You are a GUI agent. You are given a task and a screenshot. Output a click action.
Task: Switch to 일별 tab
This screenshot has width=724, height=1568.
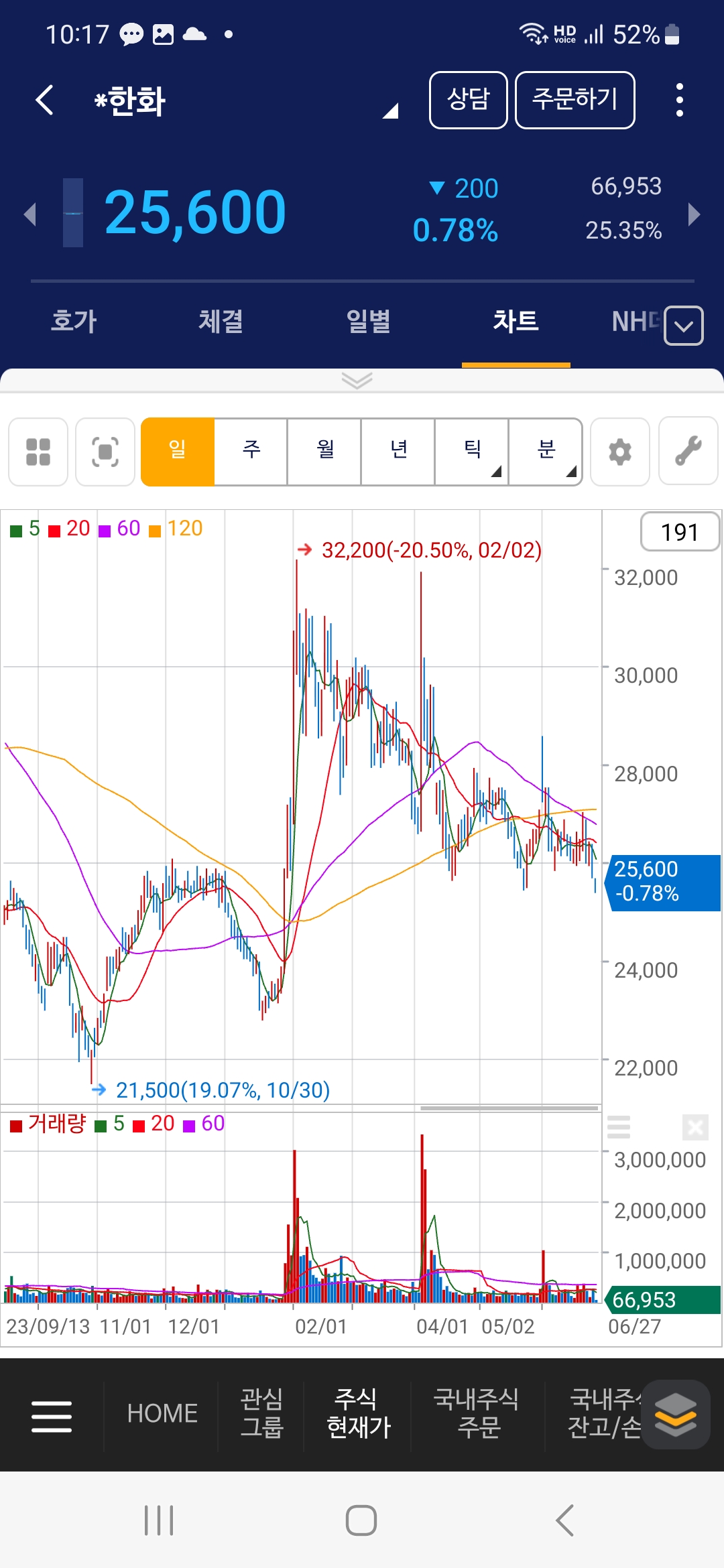pos(368,322)
